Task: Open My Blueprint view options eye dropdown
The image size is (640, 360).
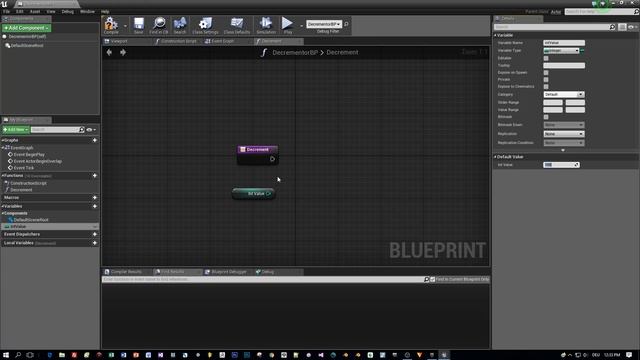Action: click(91, 130)
